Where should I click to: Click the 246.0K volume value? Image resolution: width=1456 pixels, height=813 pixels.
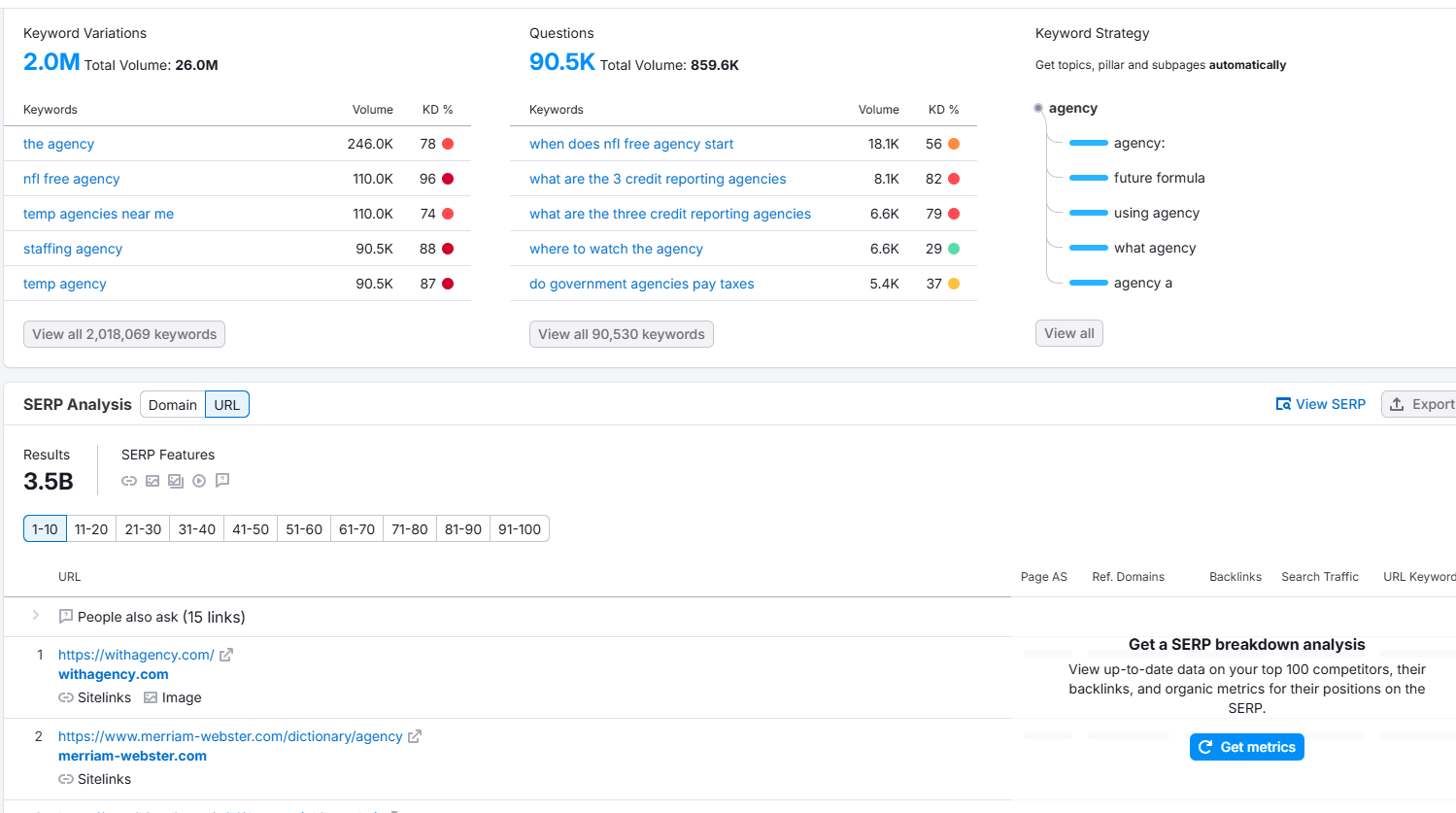pyautogui.click(x=370, y=144)
